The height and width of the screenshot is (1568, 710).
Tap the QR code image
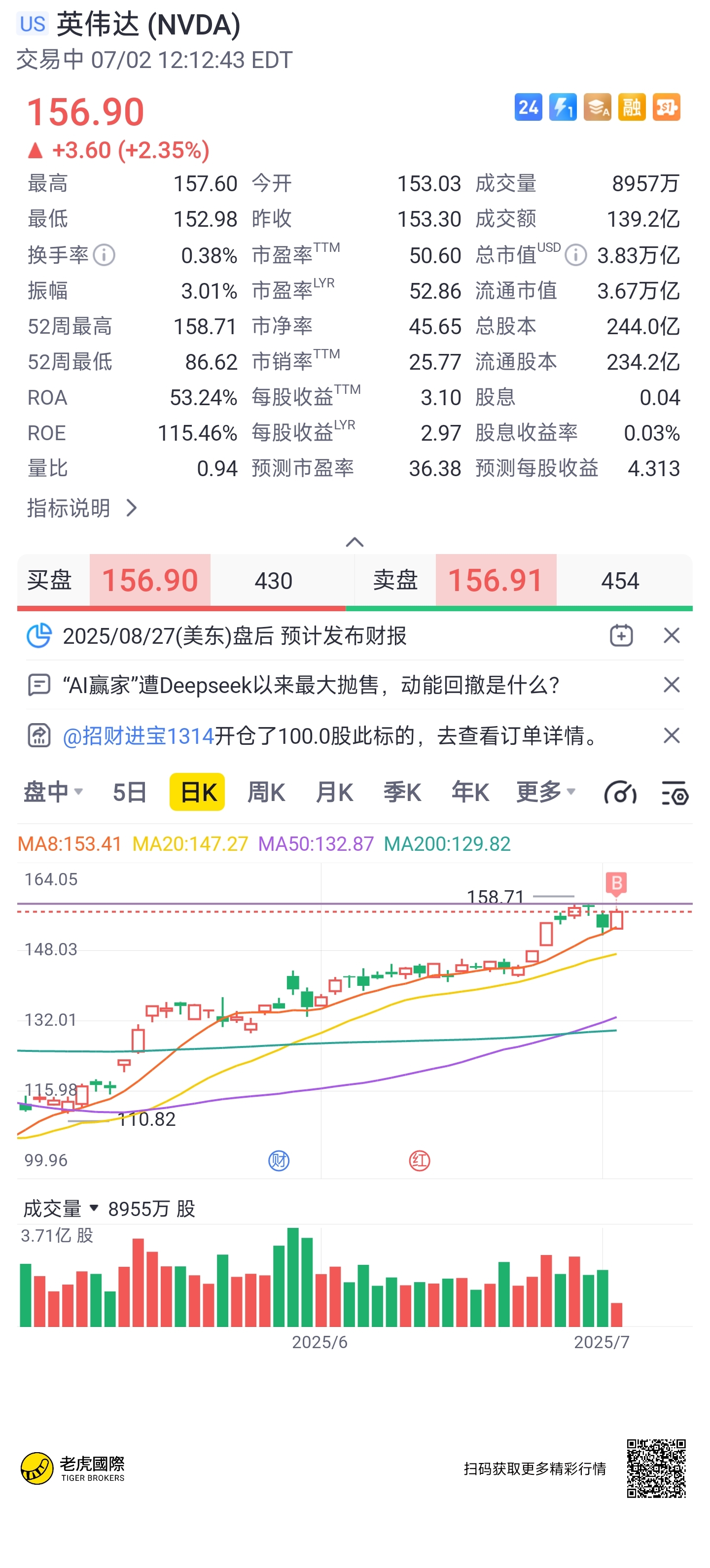point(656,1468)
